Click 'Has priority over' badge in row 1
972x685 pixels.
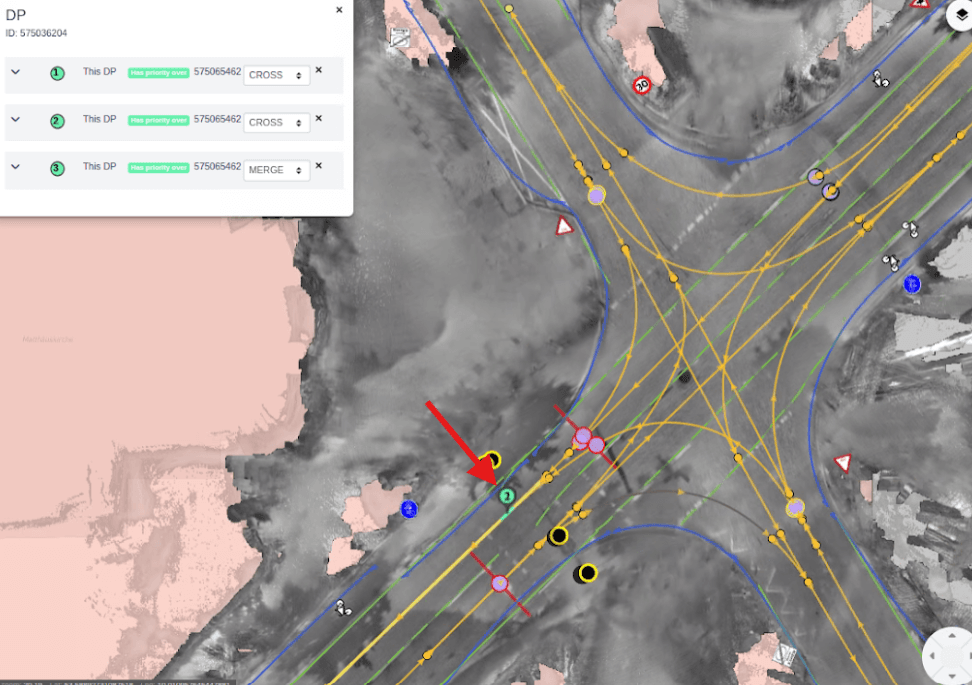pyautogui.click(x=158, y=73)
